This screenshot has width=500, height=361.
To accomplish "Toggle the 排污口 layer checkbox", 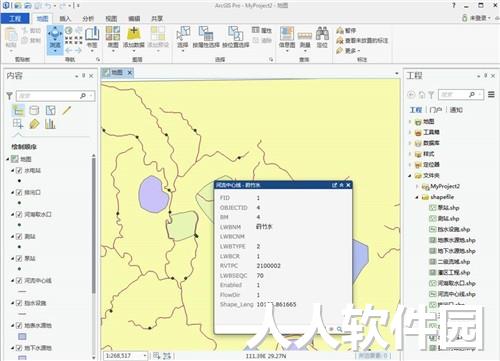I will point(19,192).
